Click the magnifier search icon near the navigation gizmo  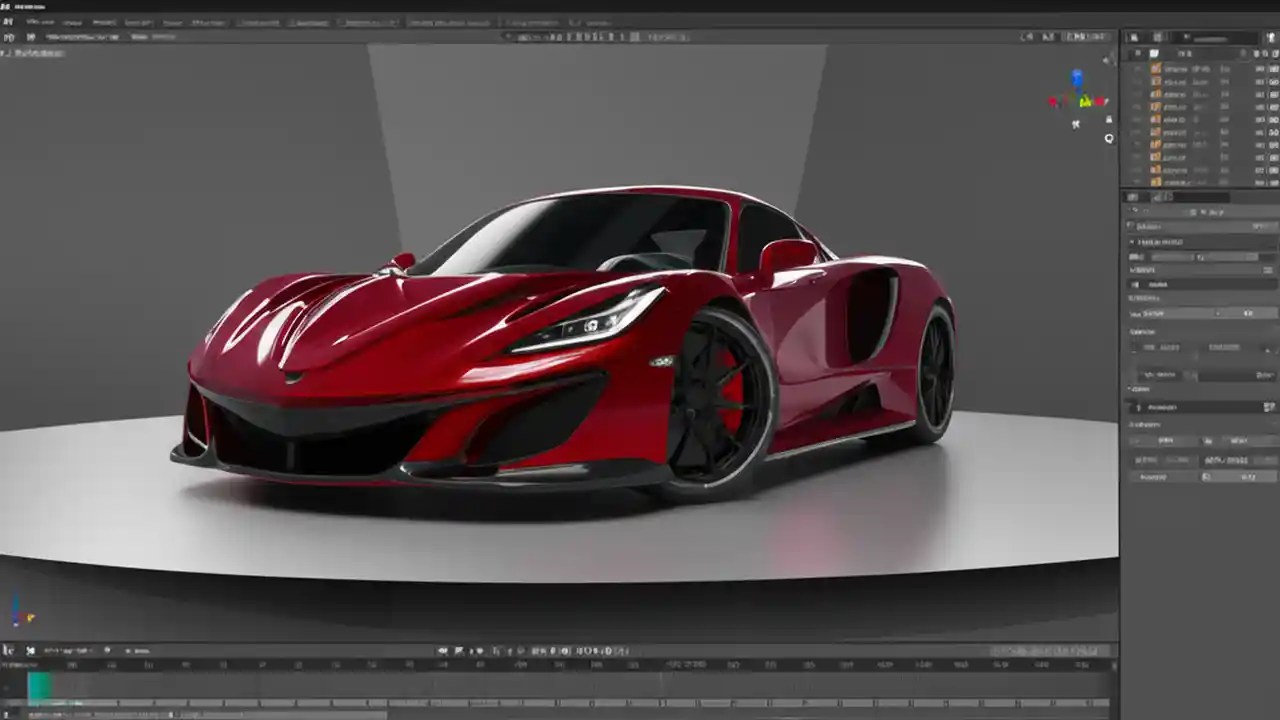tap(1109, 138)
